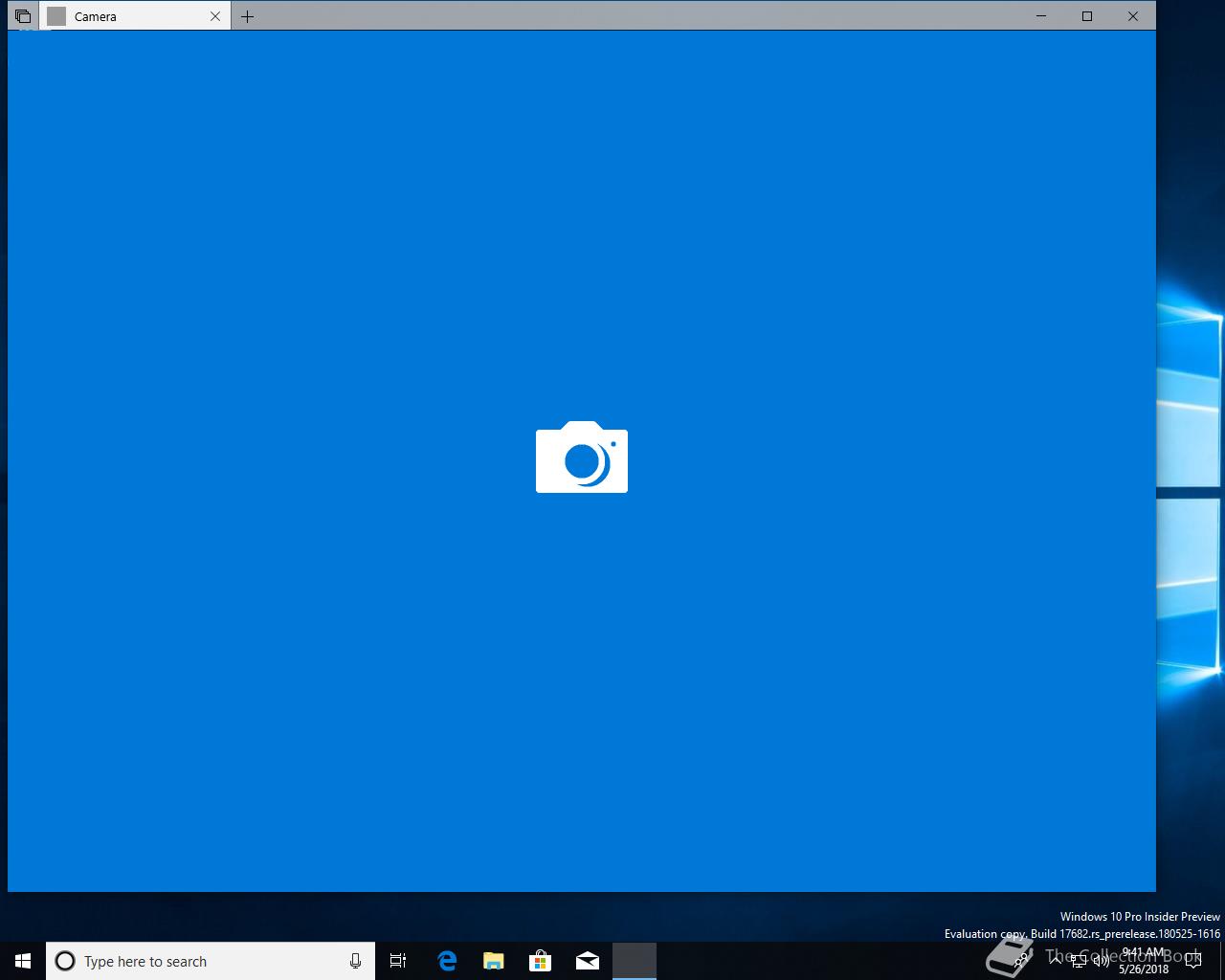Launch Microsoft Edge from taskbar
Screen dimensions: 1225x980
(x=447, y=961)
